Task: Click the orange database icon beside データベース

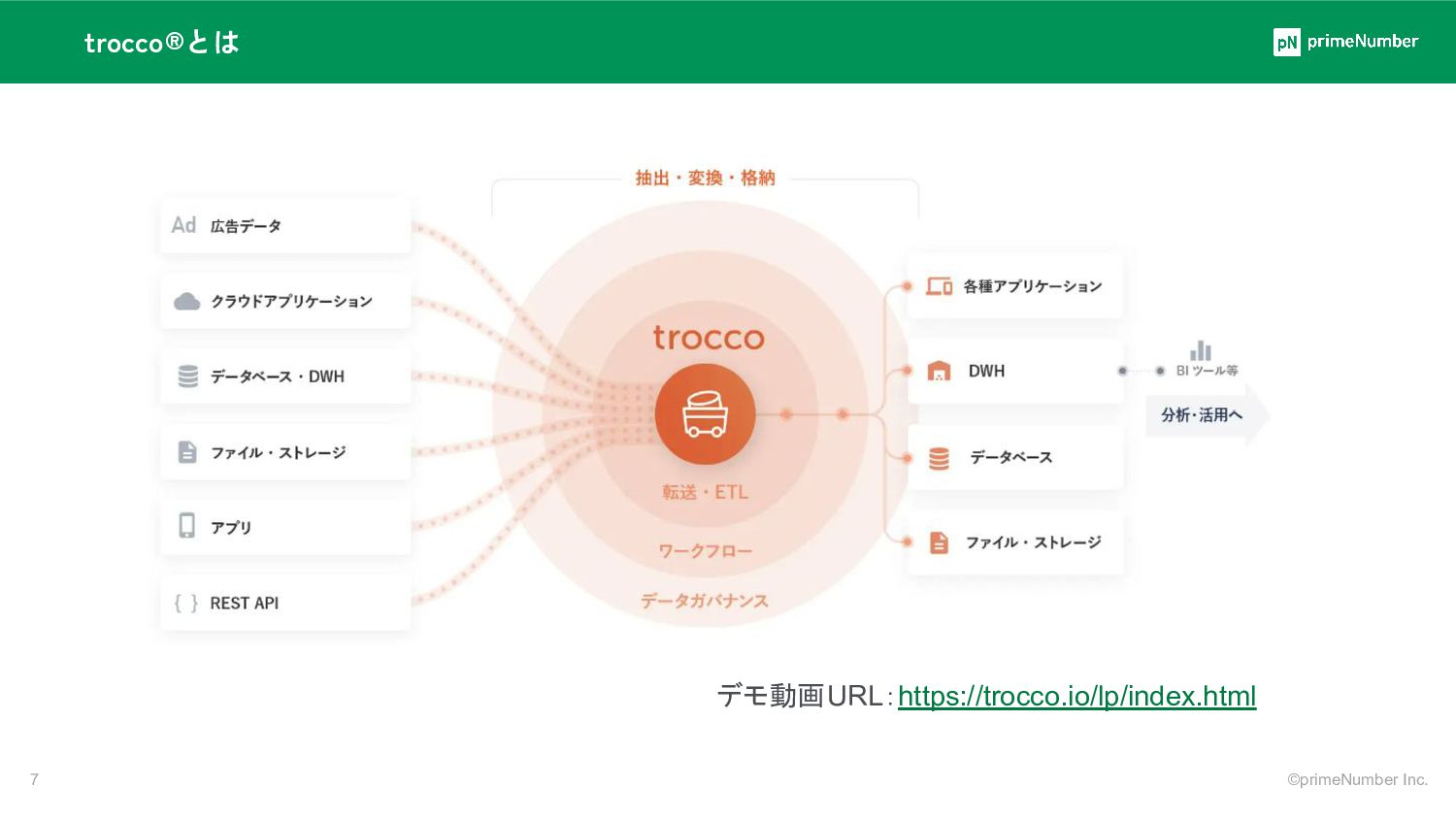Action: pyautogui.click(x=939, y=458)
